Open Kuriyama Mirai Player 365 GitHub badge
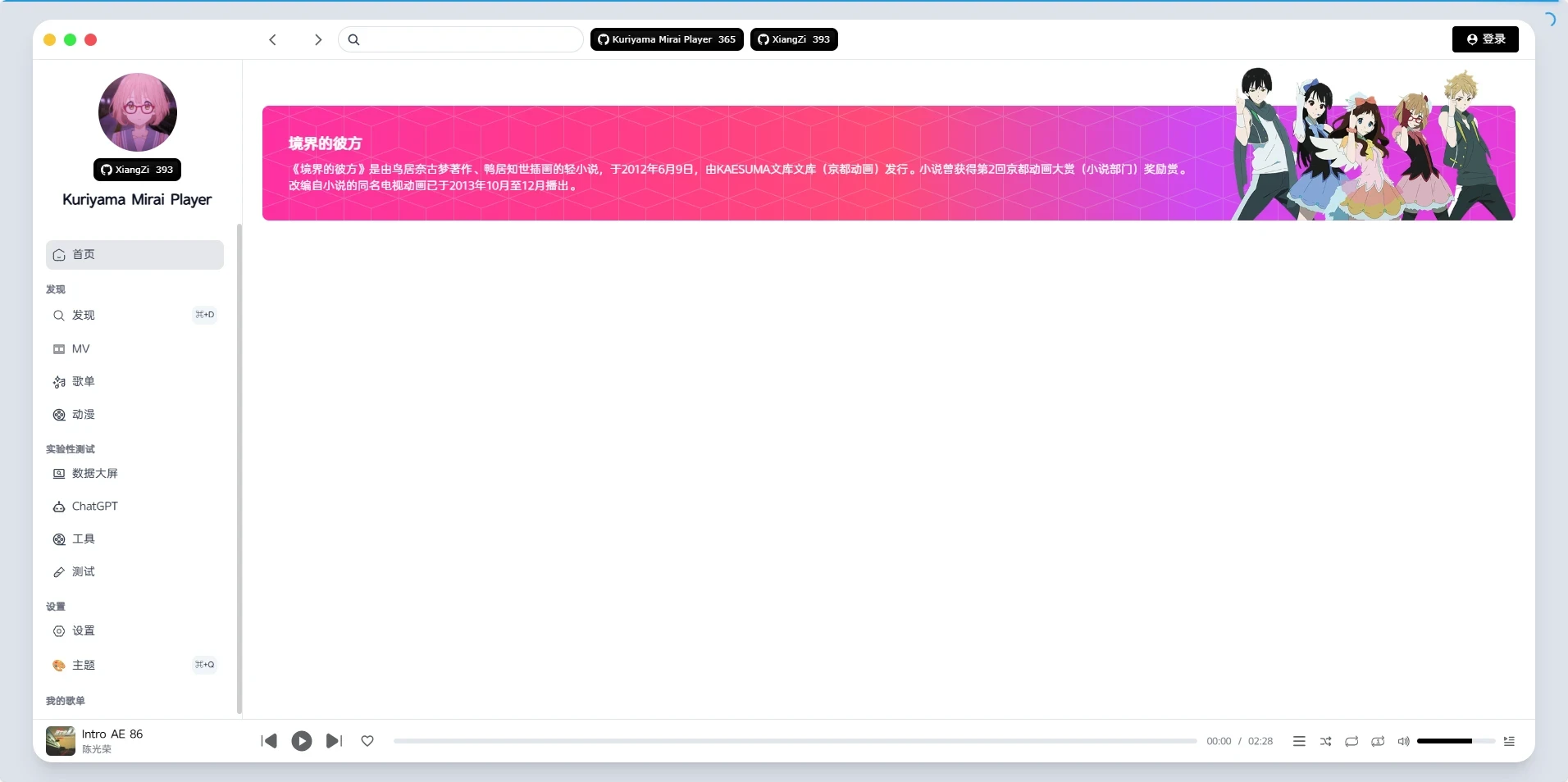 point(667,39)
